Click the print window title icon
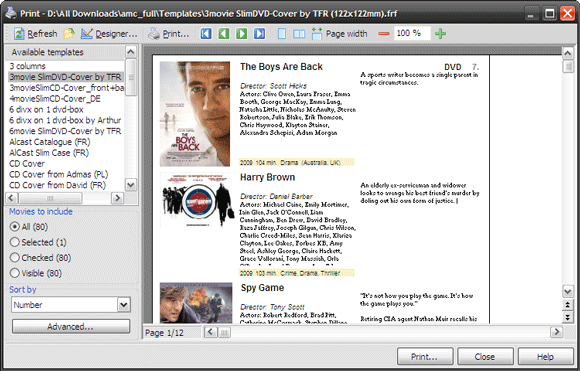 coord(10,13)
